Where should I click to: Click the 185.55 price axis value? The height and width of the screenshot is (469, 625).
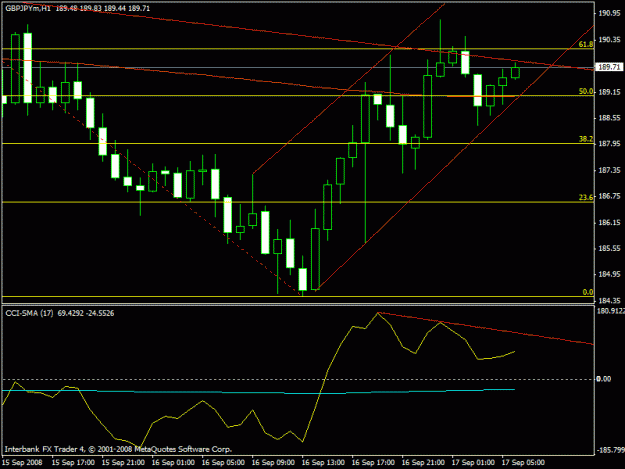tap(609, 248)
